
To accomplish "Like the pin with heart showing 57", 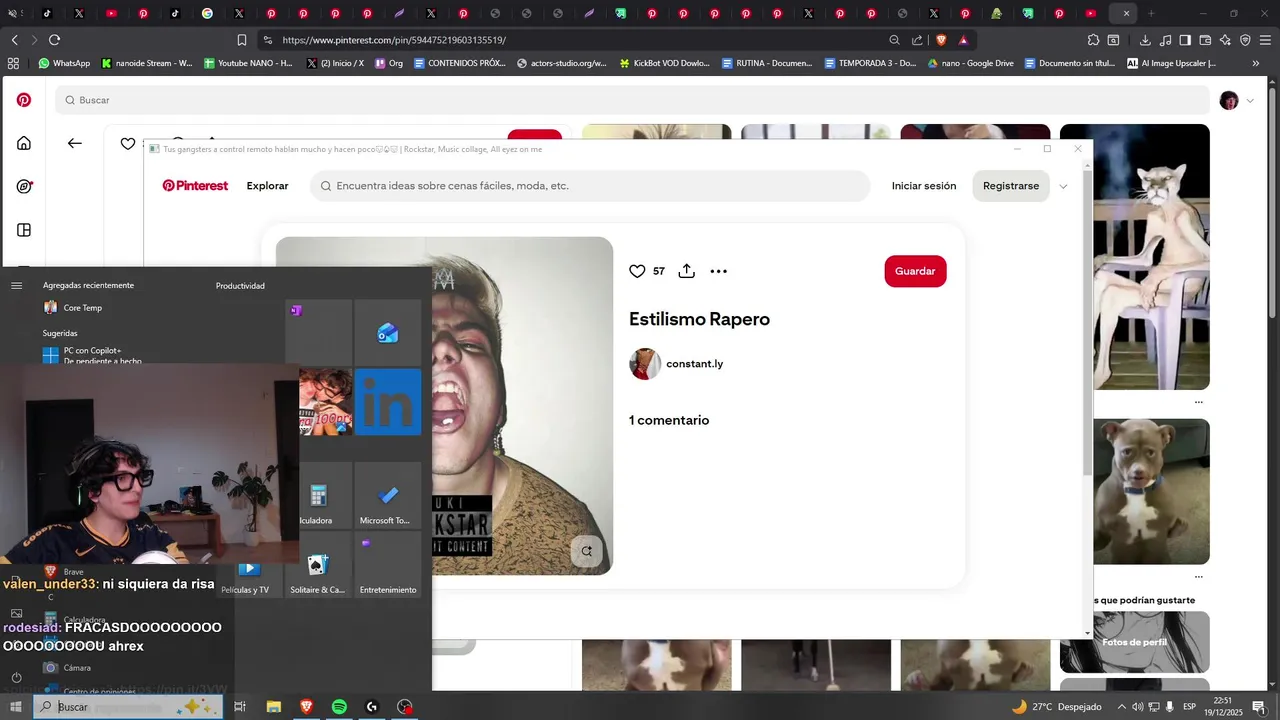I will click(637, 271).
